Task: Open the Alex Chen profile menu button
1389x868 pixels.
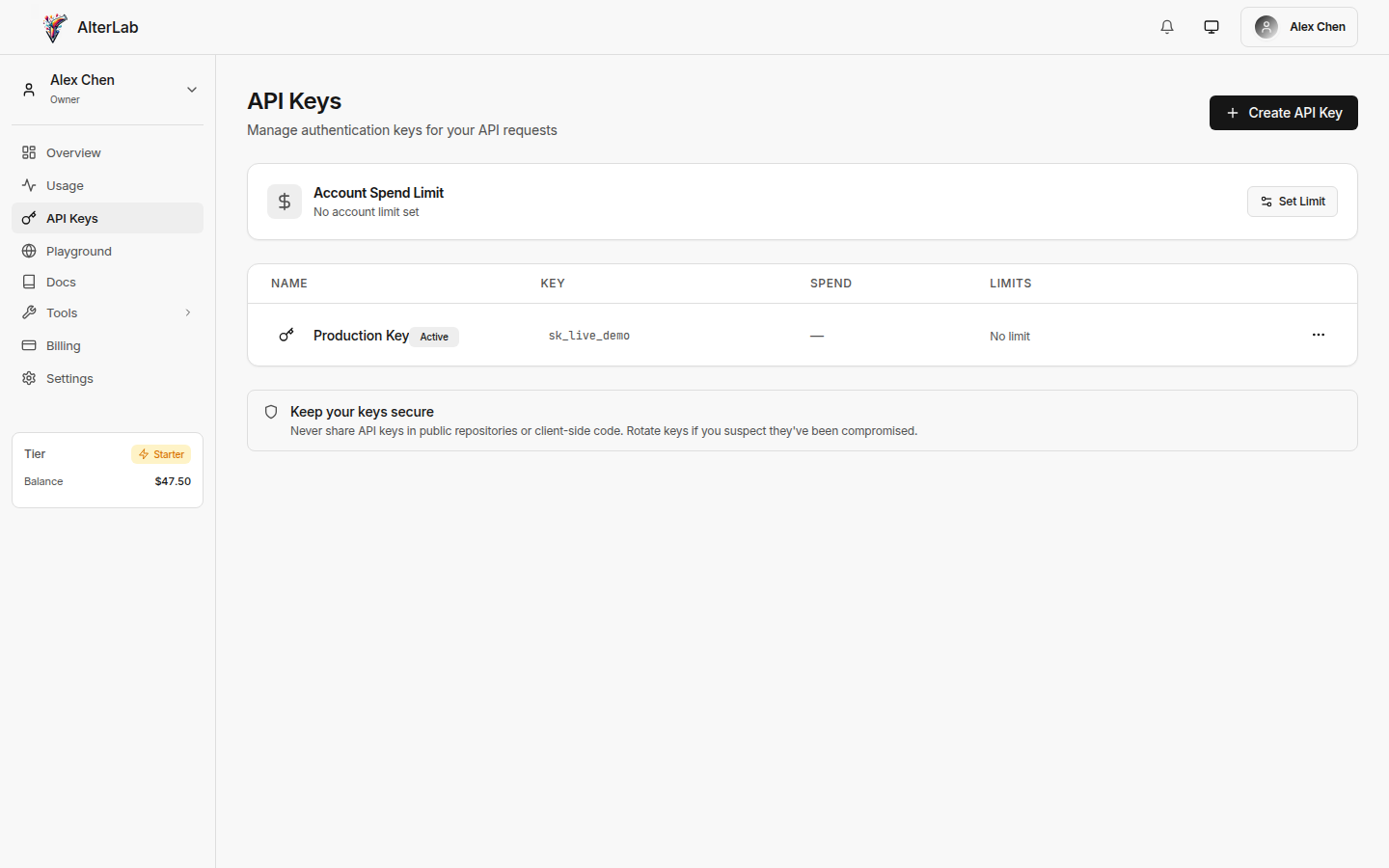Action: (x=1299, y=27)
